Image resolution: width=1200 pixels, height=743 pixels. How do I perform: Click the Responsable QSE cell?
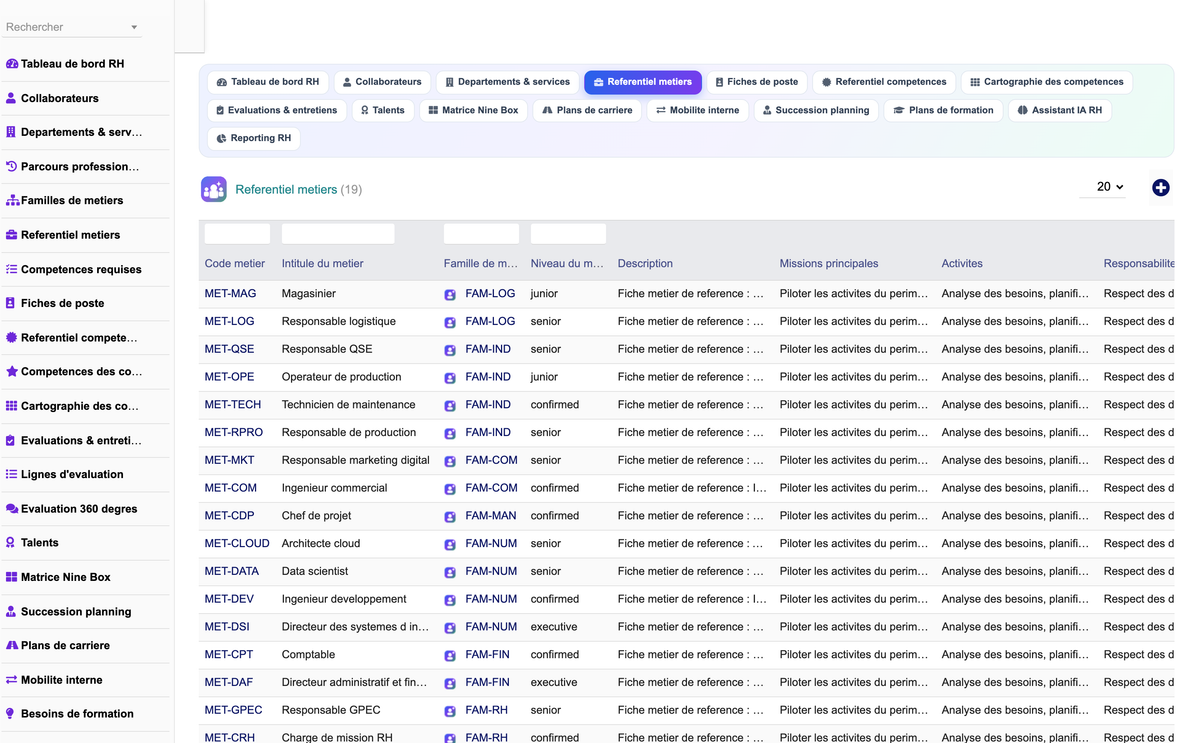point(327,349)
